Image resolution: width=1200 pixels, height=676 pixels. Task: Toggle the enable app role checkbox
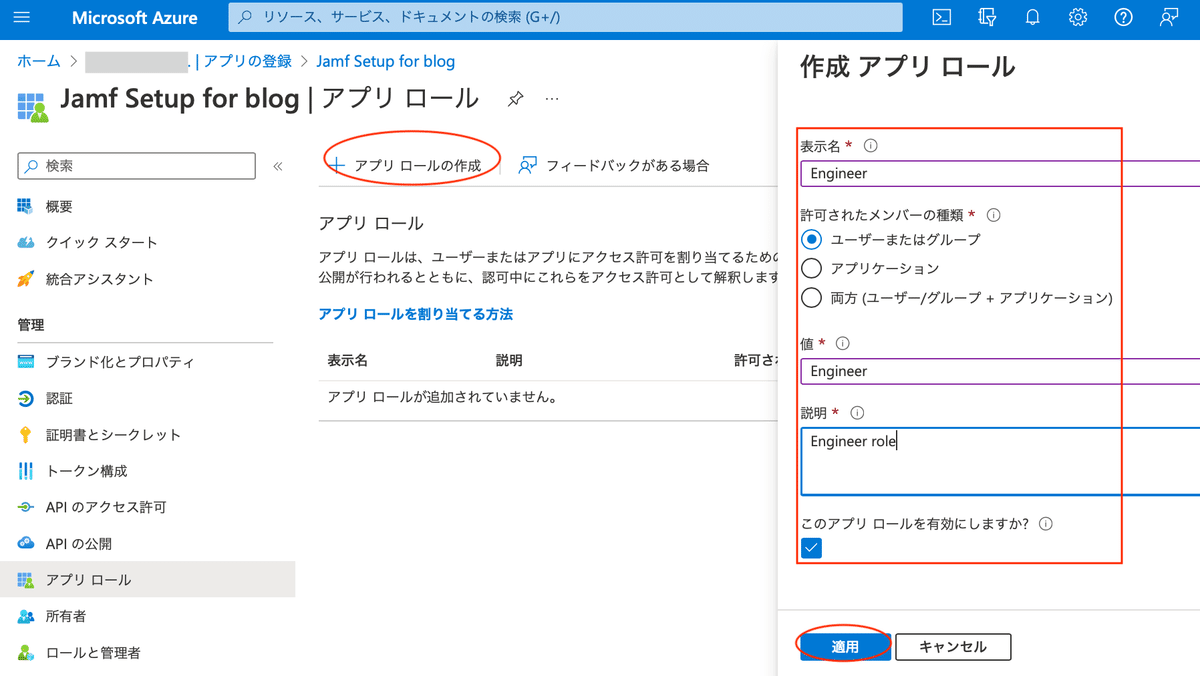coord(812,548)
